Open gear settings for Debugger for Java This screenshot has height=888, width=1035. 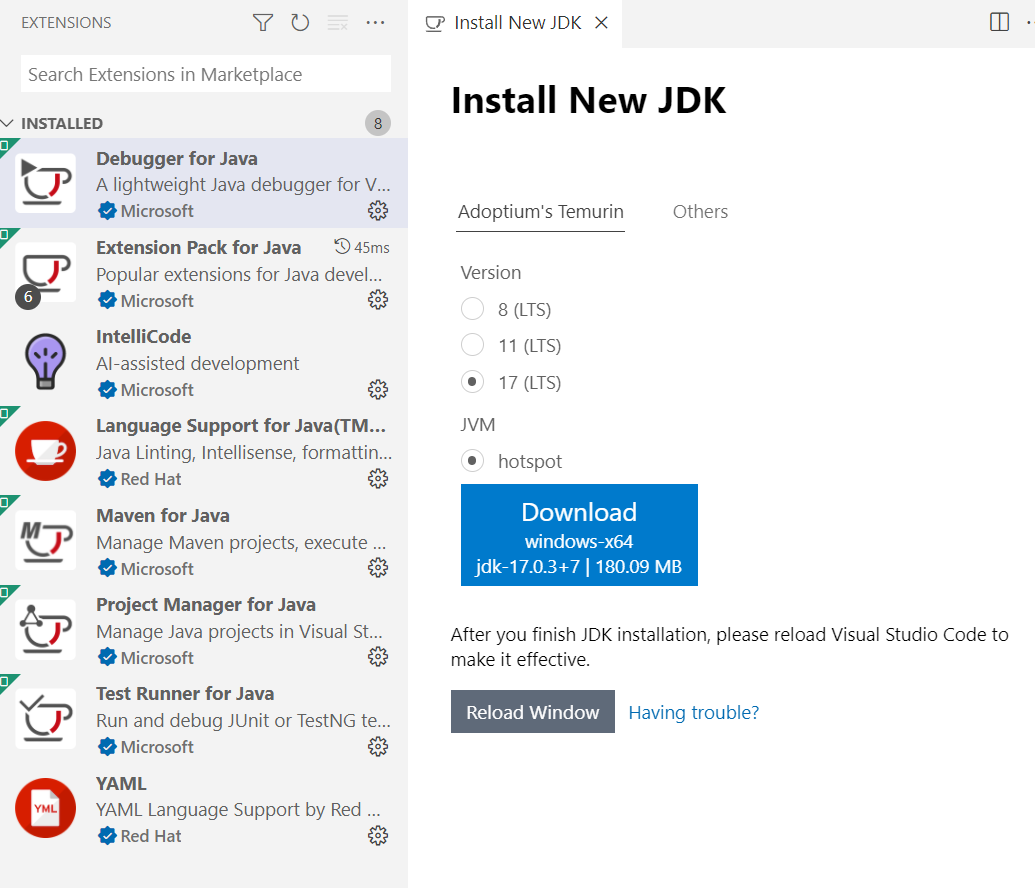378,211
